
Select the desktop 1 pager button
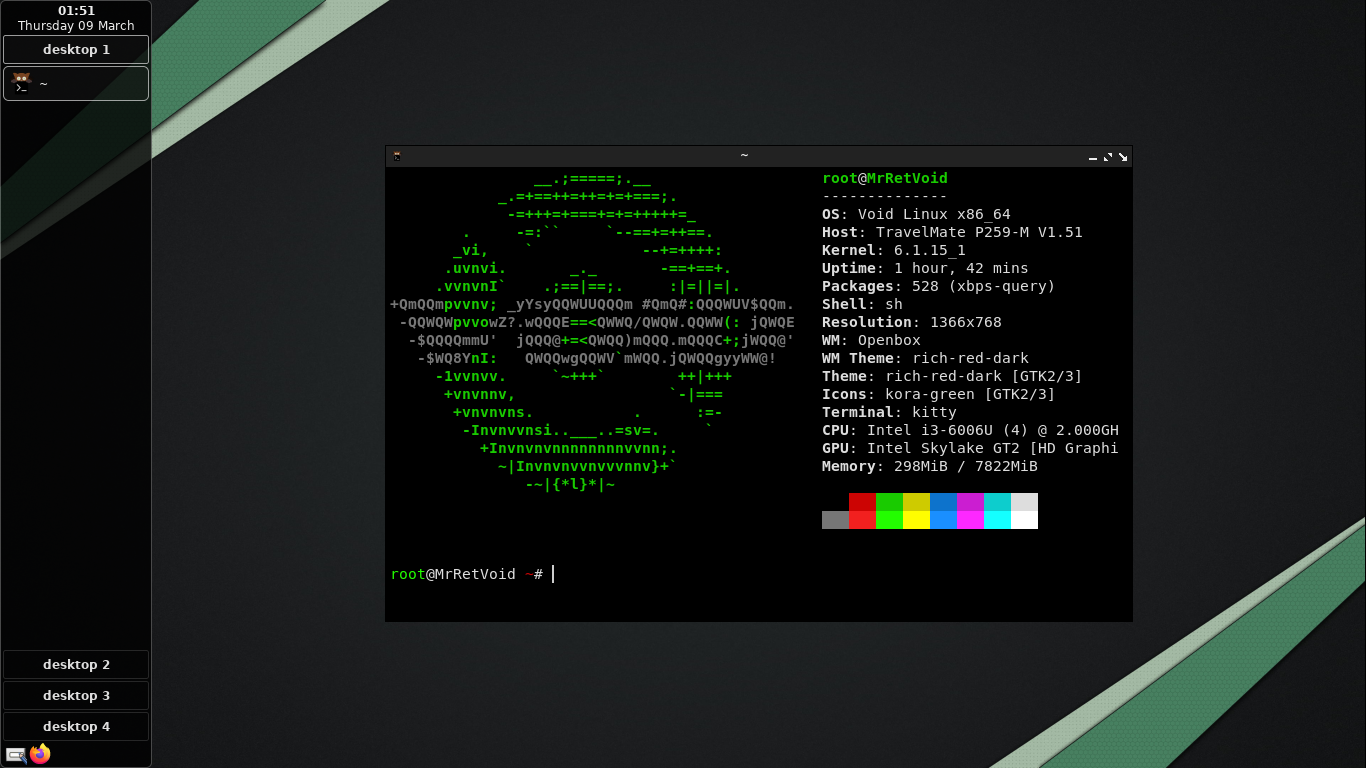[x=75, y=49]
